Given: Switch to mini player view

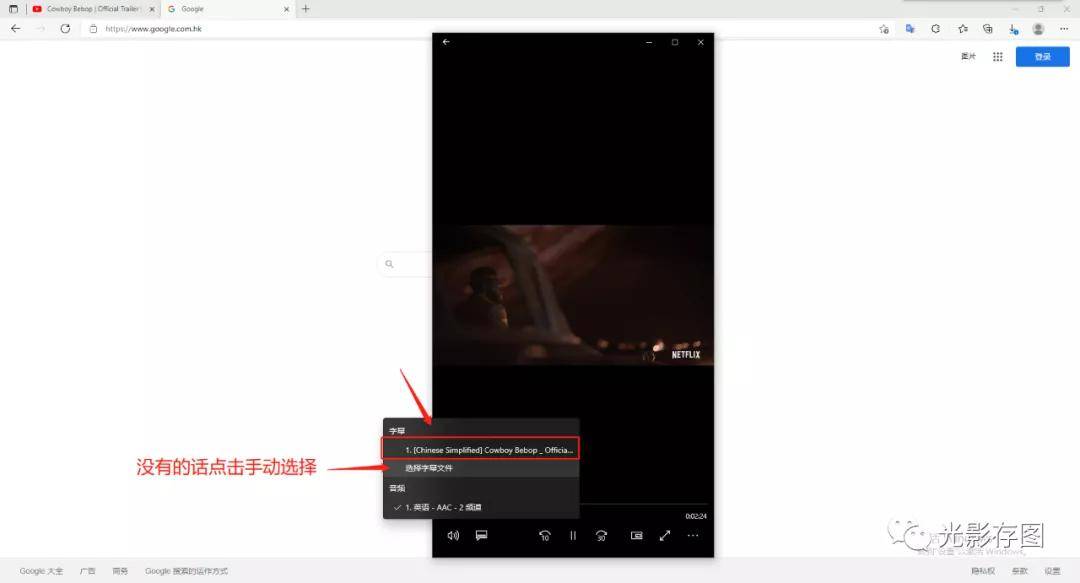Looking at the screenshot, I should coord(636,535).
